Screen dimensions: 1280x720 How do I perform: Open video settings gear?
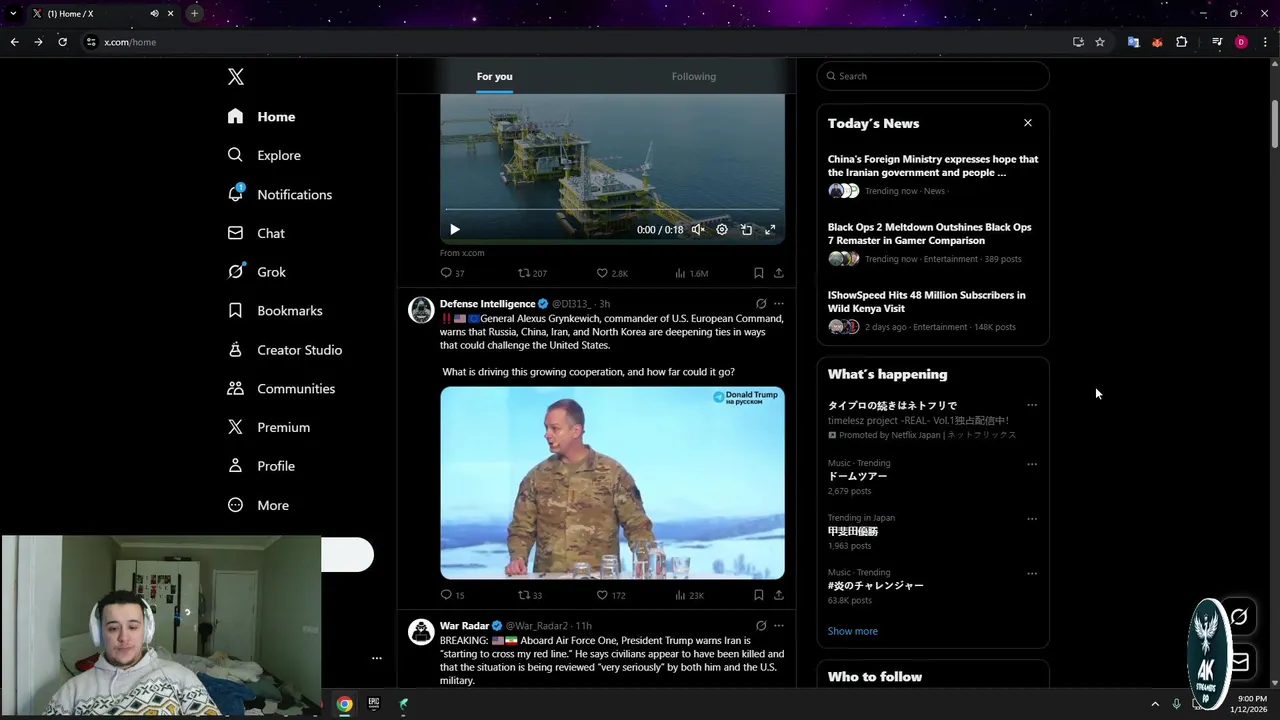722,230
